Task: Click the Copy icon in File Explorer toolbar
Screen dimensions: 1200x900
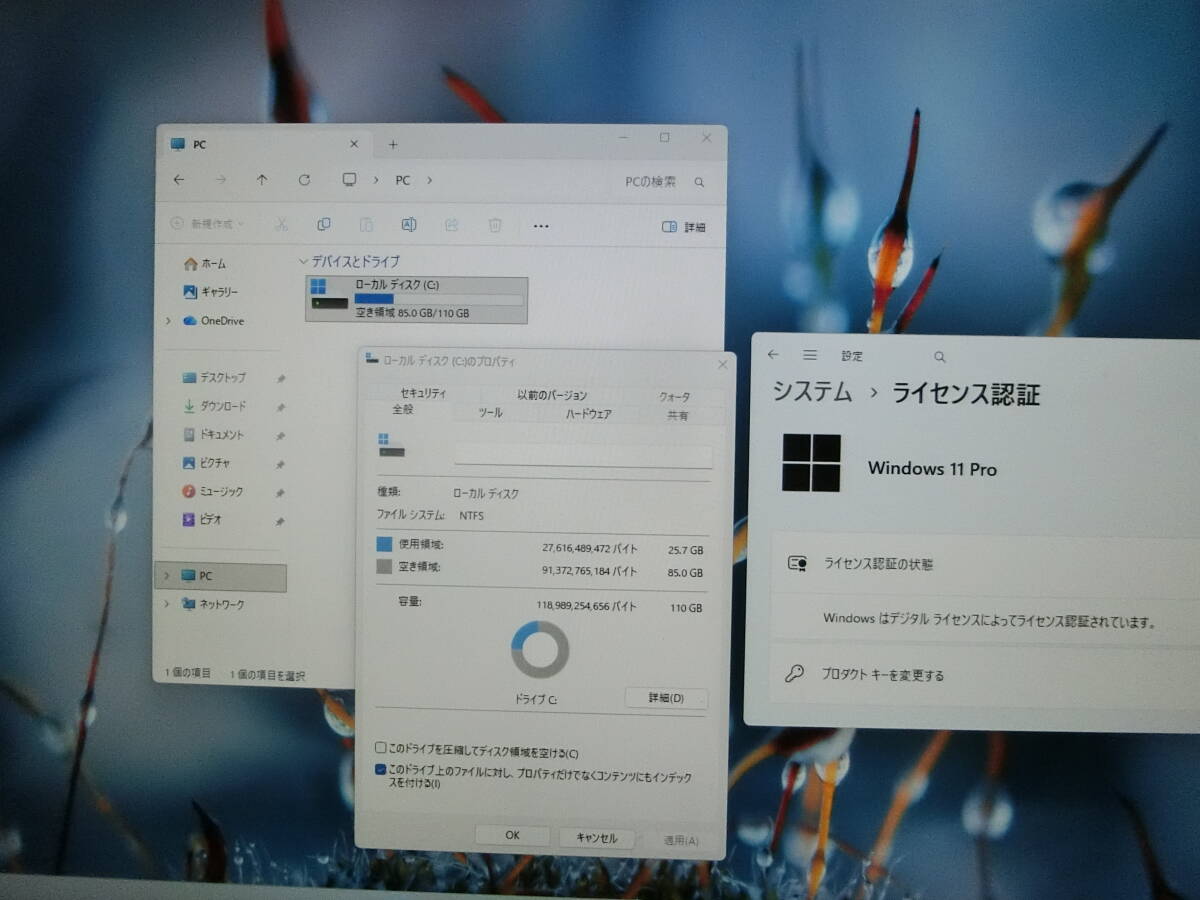Action: 323,224
